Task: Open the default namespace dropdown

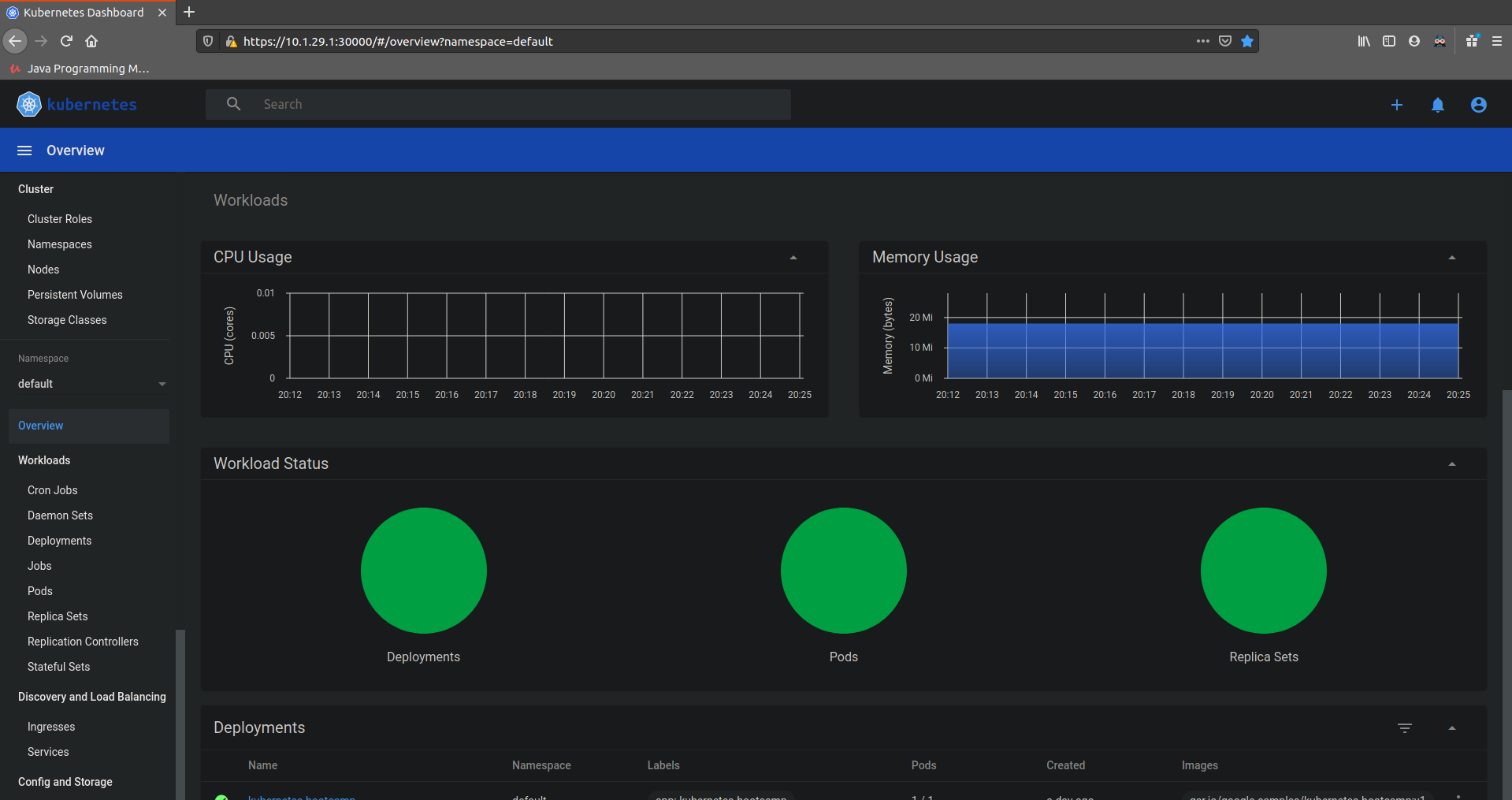Action: (x=91, y=384)
